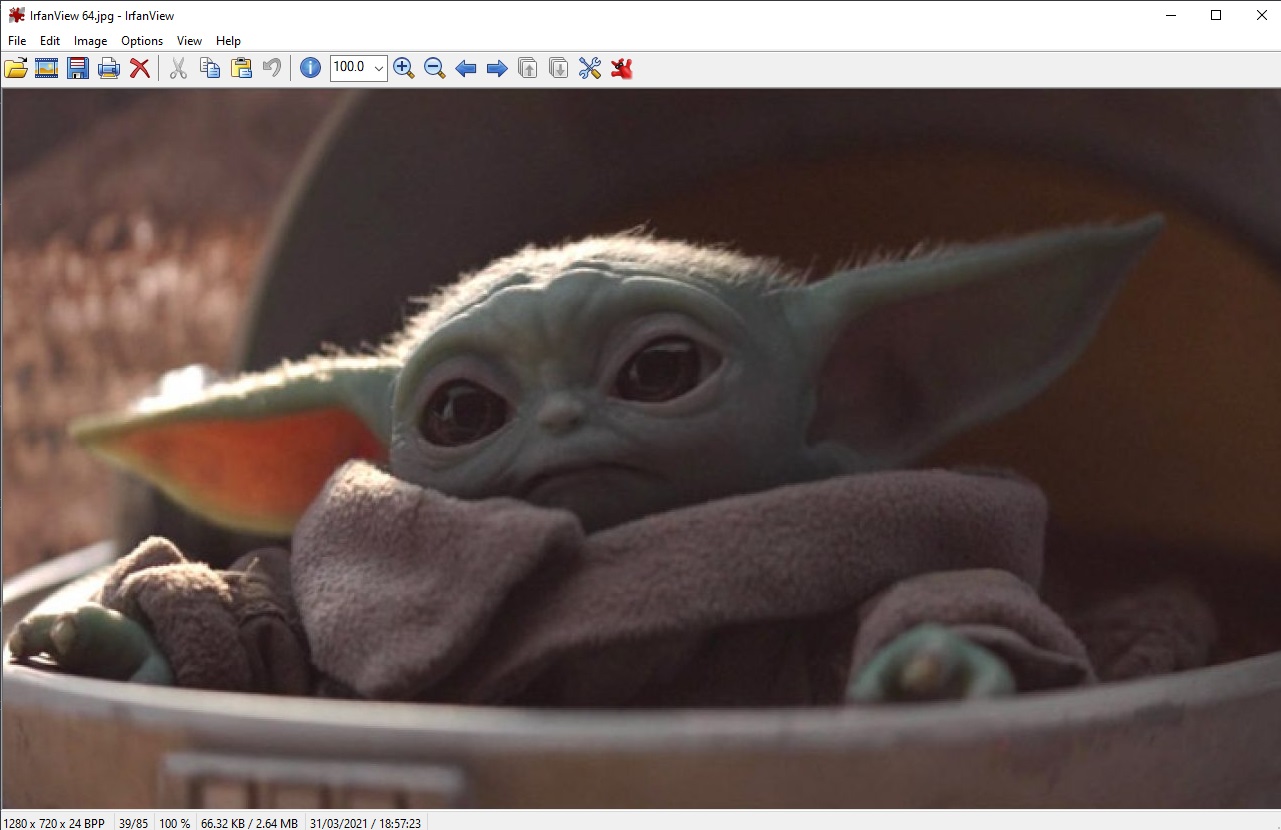
Task: Paste from clipboard icon
Action: pyautogui.click(x=241, y=68)
